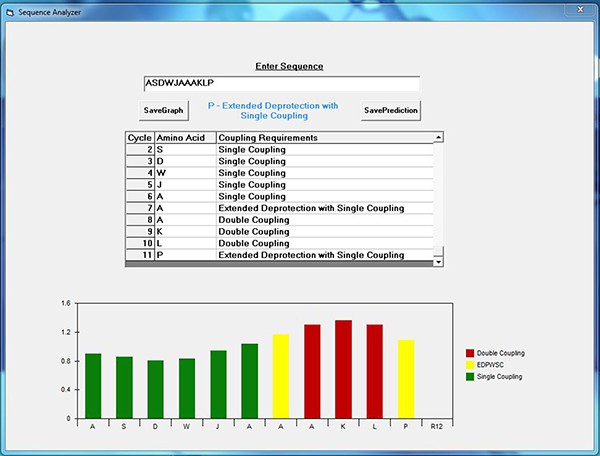The width and height of the screenshot is (600, 456).
Task: Select the cycle 3 row header
Action: pyautogui.click(x=140, y=161)
